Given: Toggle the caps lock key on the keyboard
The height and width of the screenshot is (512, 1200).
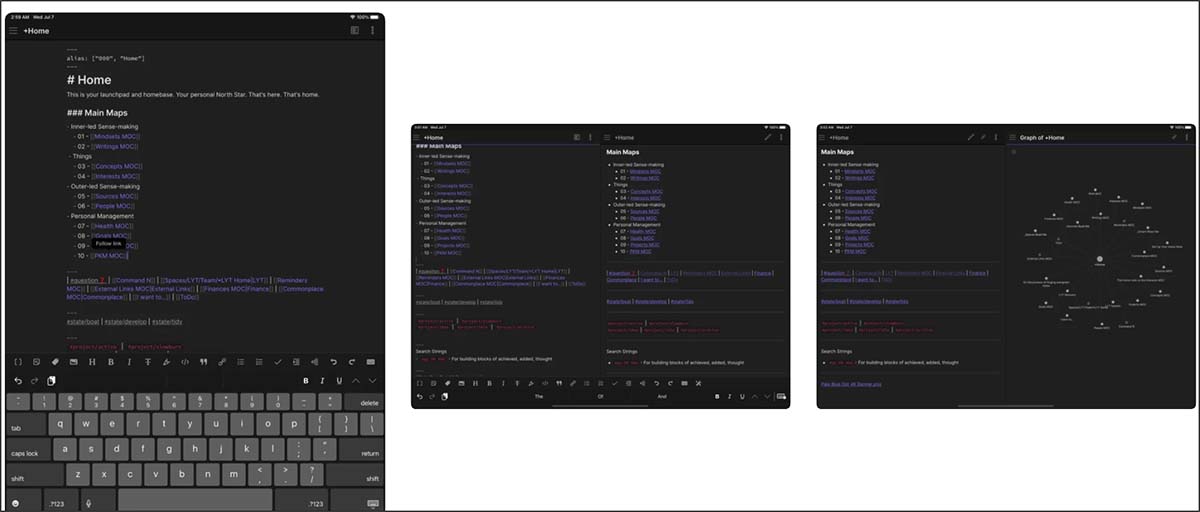Looking at the screenshot, I should (24, 453).
